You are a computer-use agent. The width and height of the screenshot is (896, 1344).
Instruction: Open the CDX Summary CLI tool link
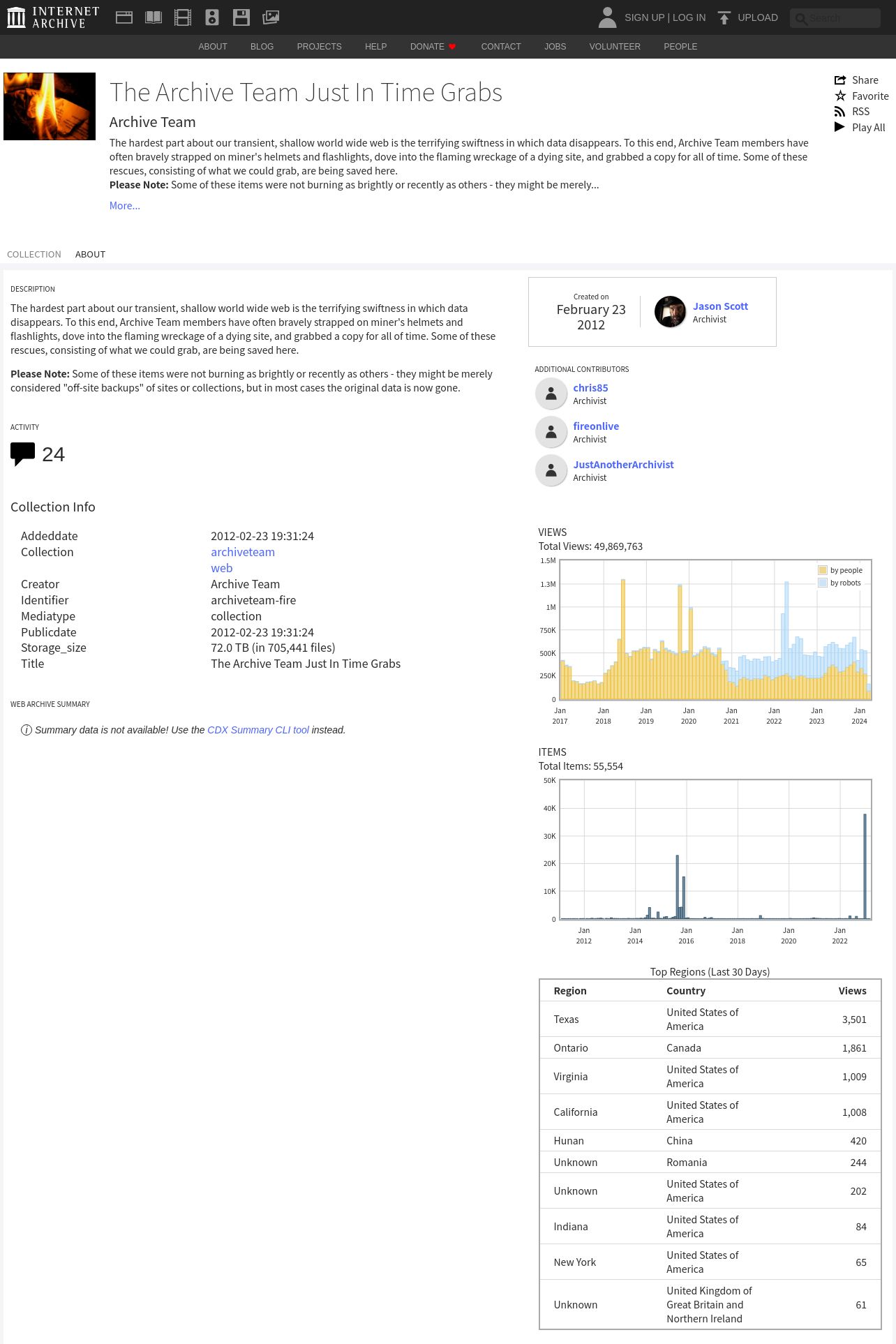click(258, 730)
